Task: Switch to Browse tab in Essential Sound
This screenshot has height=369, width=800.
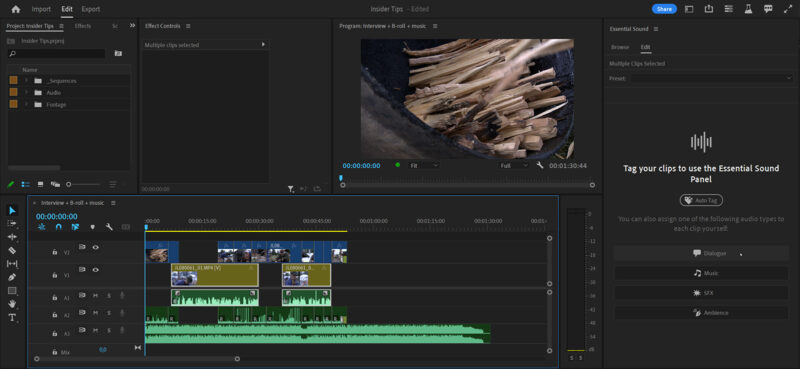Action: tap(620, 47)
